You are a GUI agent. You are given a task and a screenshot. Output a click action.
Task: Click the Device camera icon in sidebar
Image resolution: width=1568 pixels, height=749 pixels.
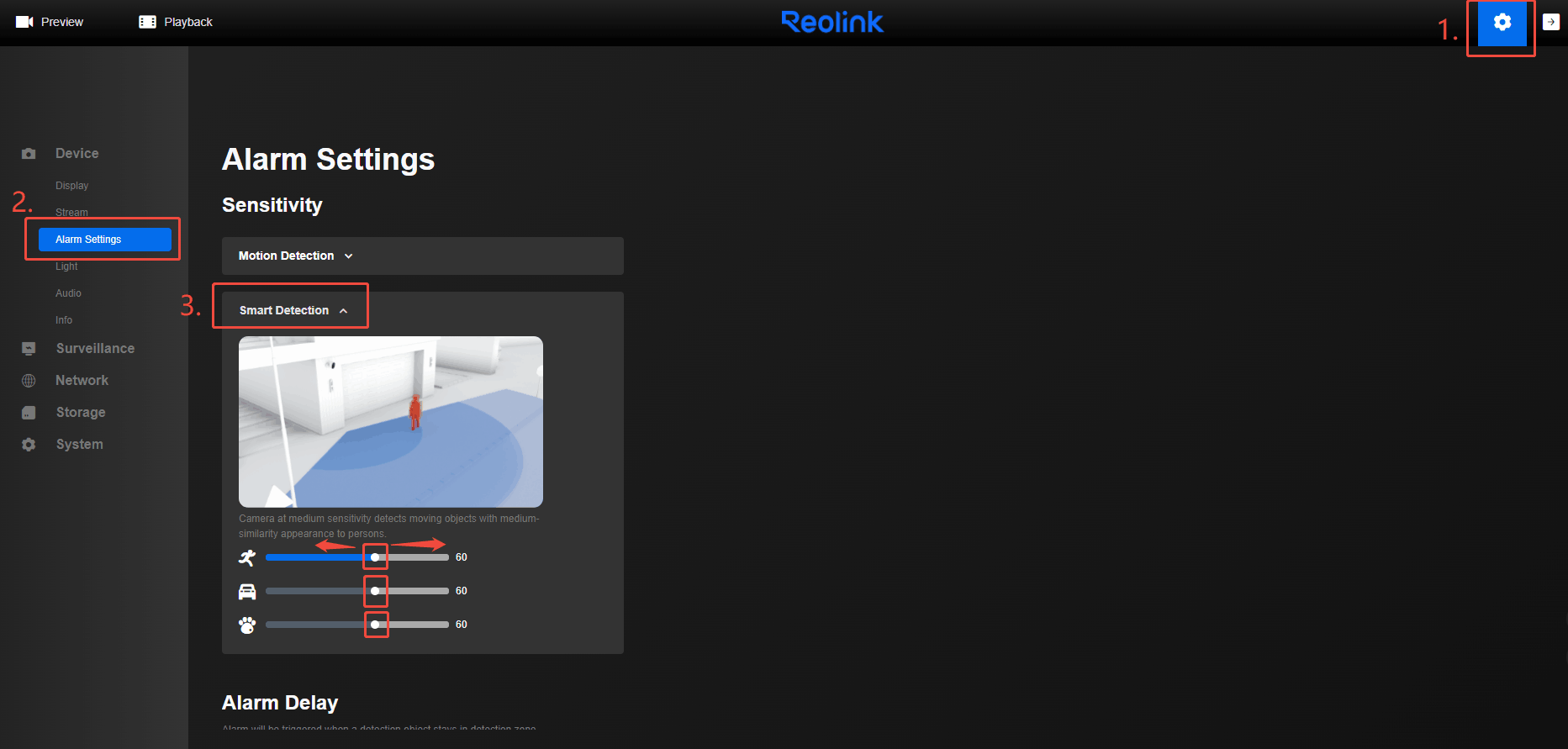tap(29, 154)
